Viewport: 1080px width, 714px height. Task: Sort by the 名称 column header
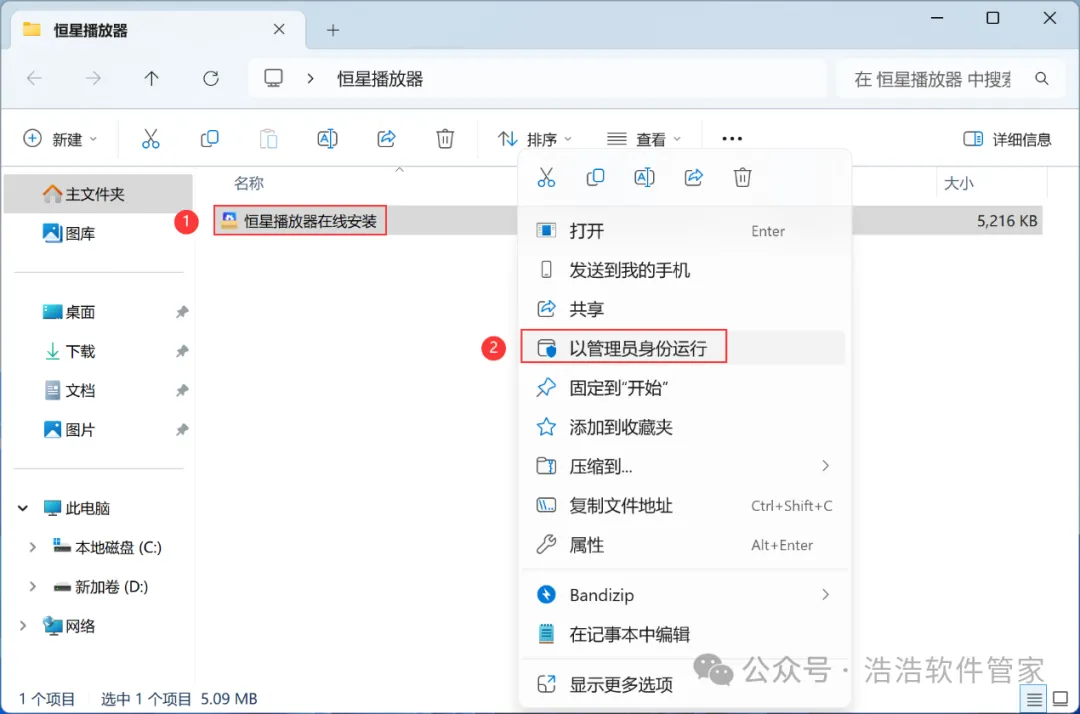click(x=249, y=183)
